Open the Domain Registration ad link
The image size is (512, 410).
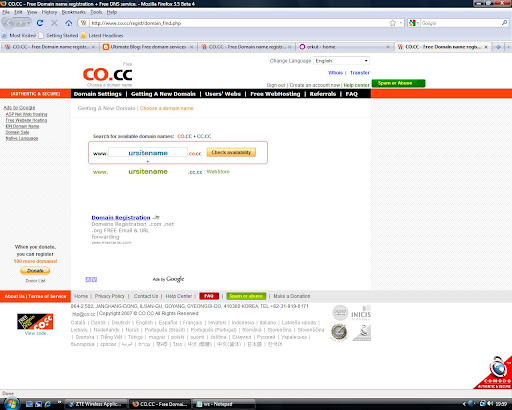click(x=121, y=218)
